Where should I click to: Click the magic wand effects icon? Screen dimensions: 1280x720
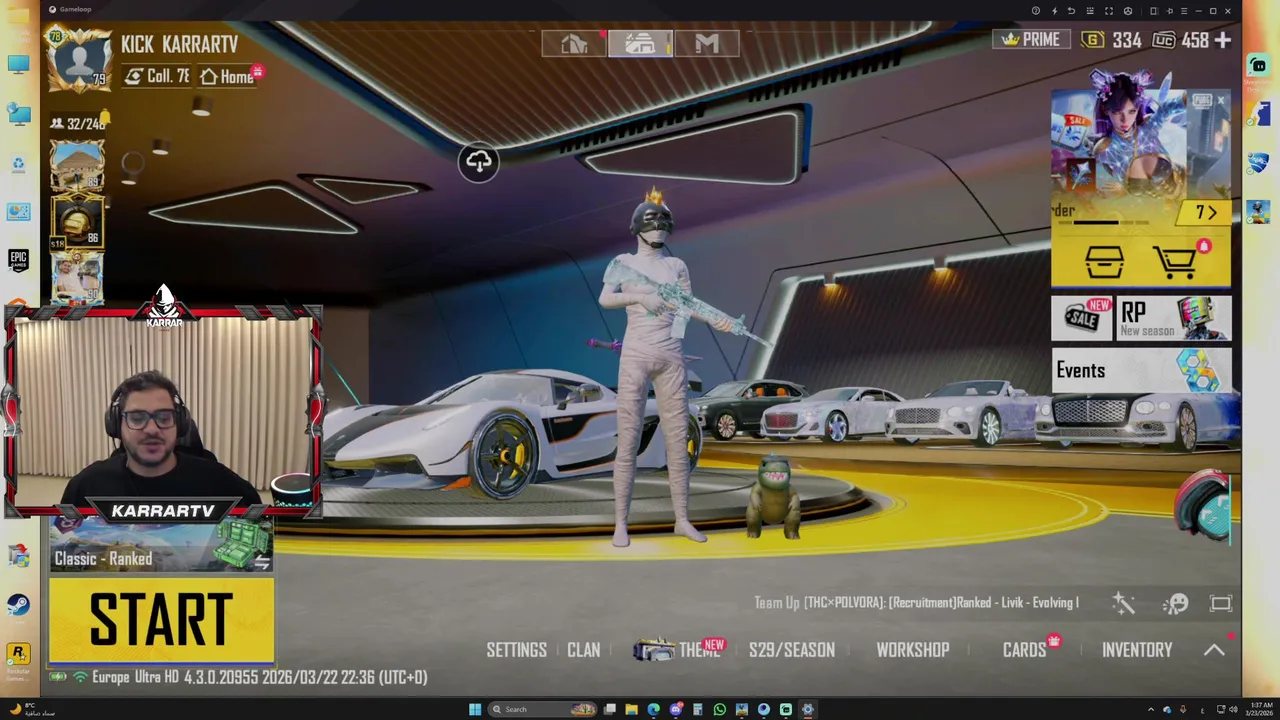tap(1124, 603)
